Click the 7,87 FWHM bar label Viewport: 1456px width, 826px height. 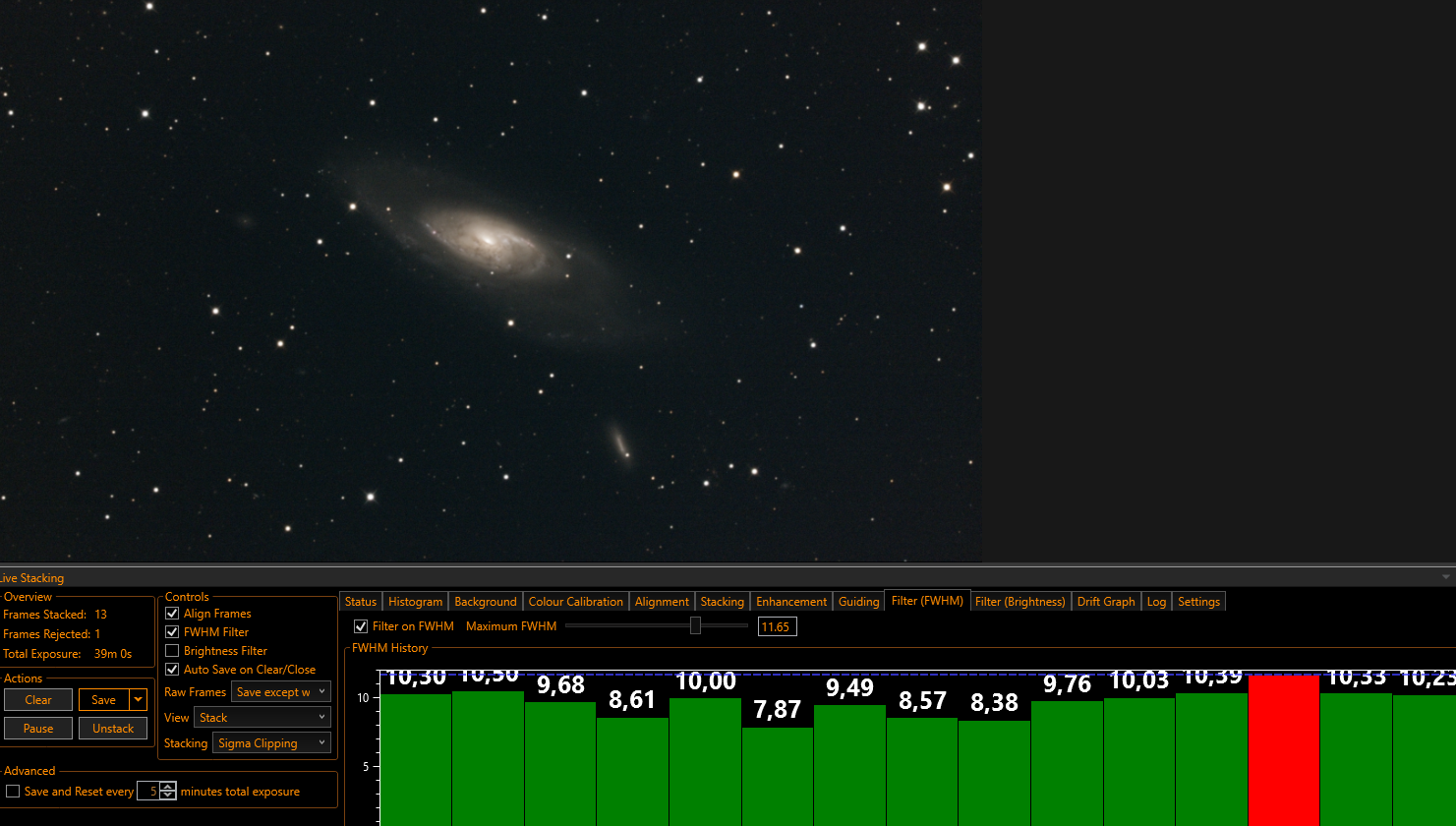[777, 709]
